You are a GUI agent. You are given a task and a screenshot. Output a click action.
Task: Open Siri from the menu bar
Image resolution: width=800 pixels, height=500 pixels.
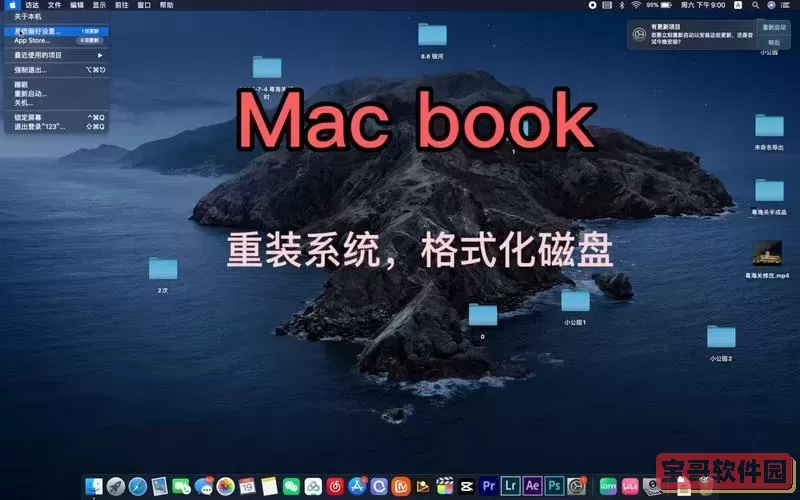(x=771, y=5)
